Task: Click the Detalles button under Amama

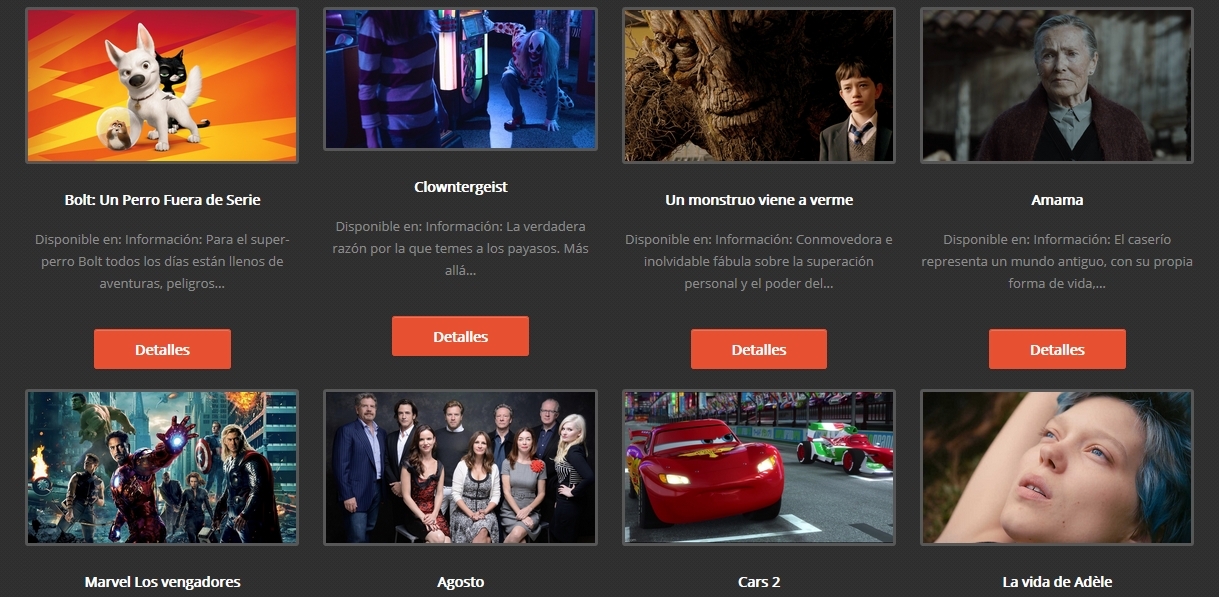Action: [x=1057, y=350]
